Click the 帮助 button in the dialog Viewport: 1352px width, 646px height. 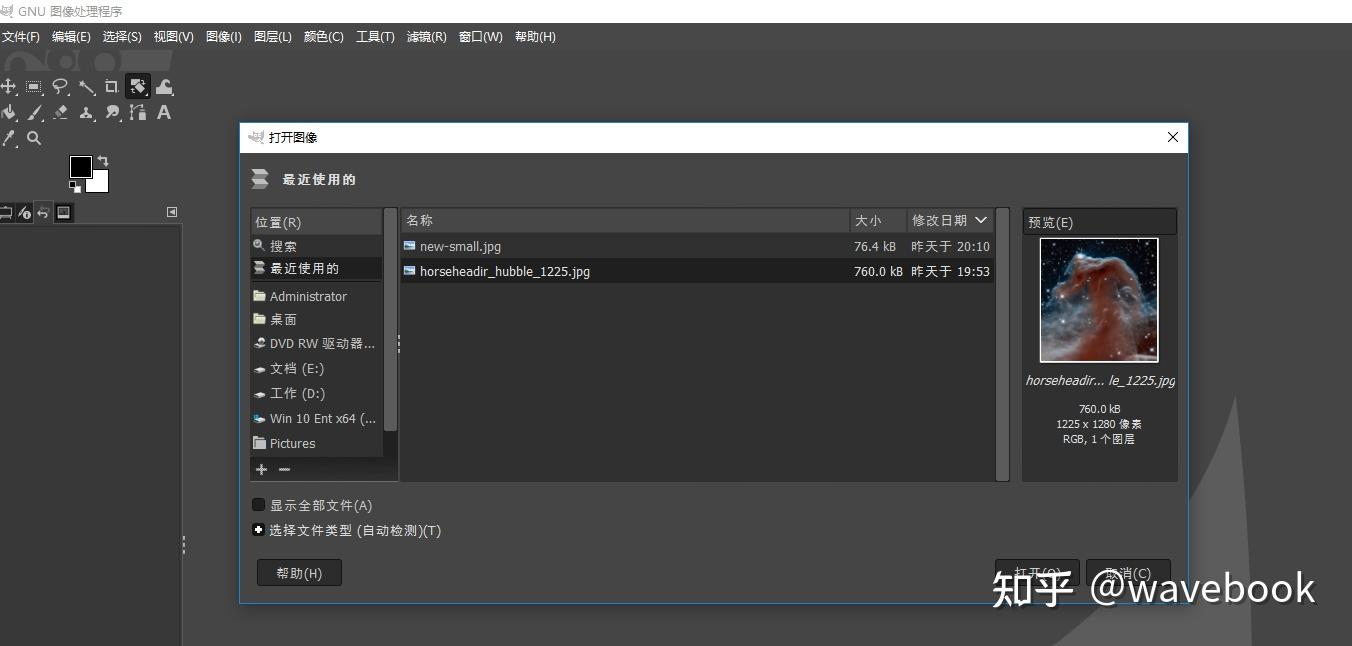298,572
